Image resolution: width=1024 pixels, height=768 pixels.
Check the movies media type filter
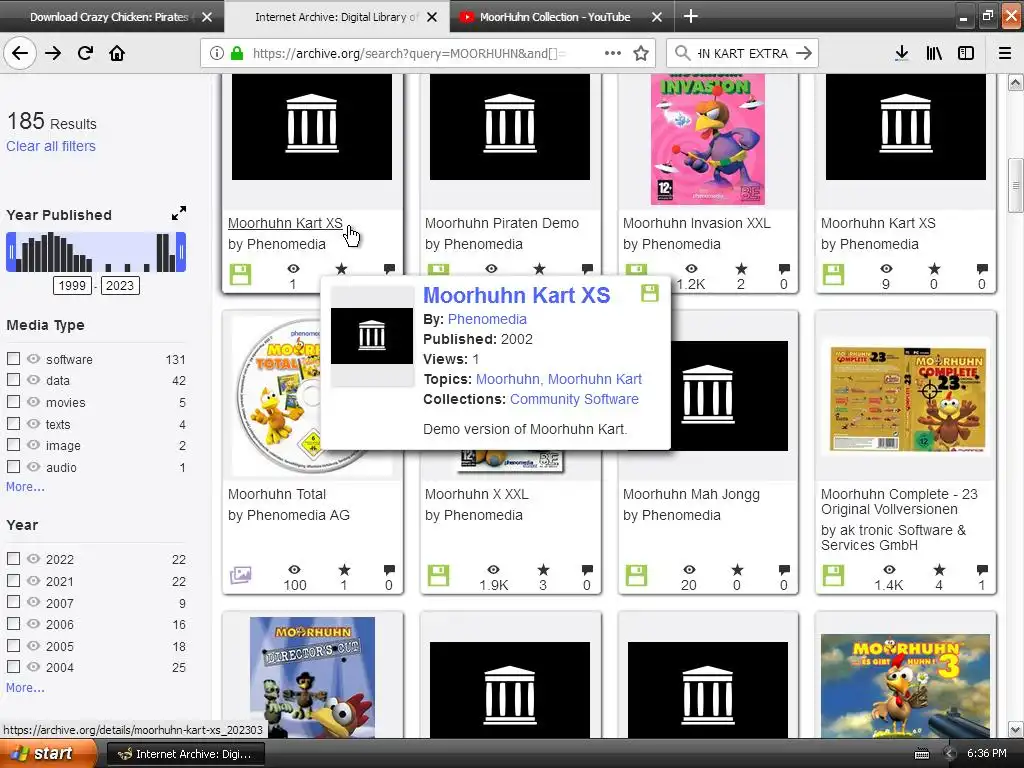[x=13, y=402]
